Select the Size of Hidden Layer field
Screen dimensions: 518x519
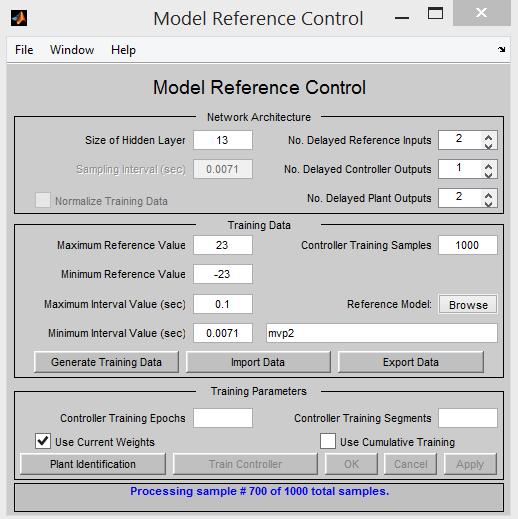[223, 140]
